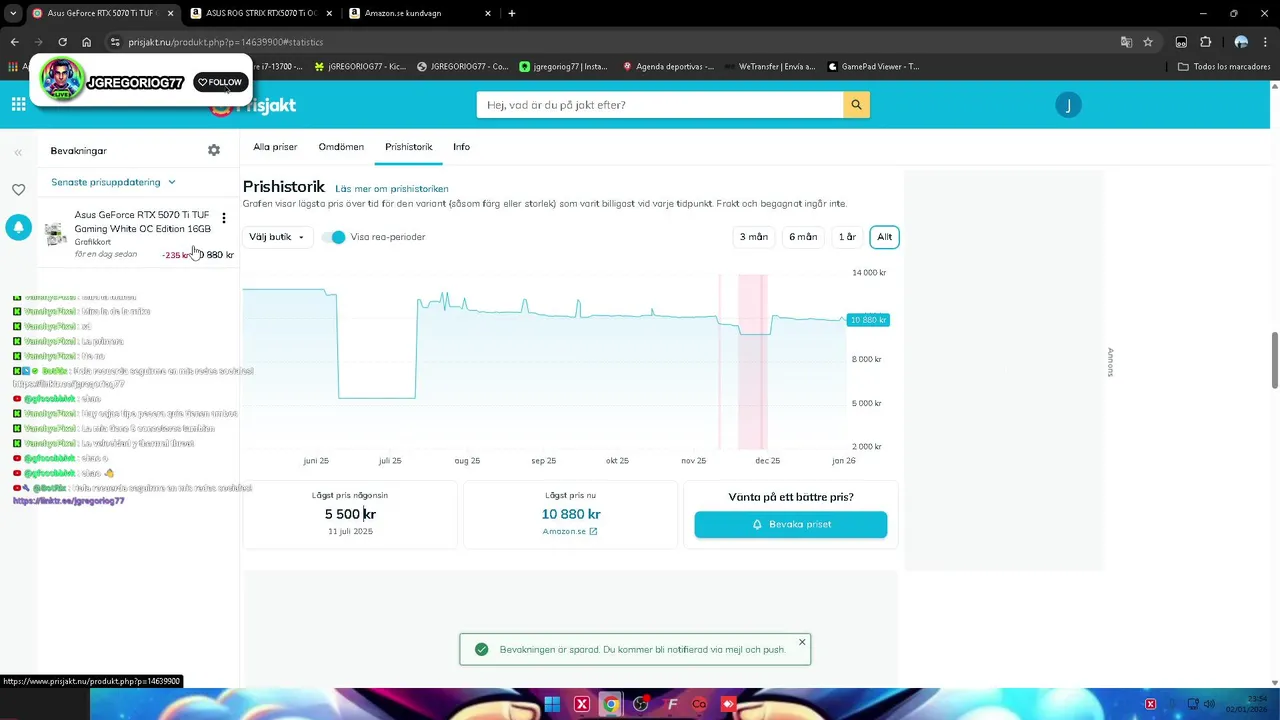
Task: Click the product thumbnail of the Asus card
Action: pyautogui.click(x=56, y=234)
